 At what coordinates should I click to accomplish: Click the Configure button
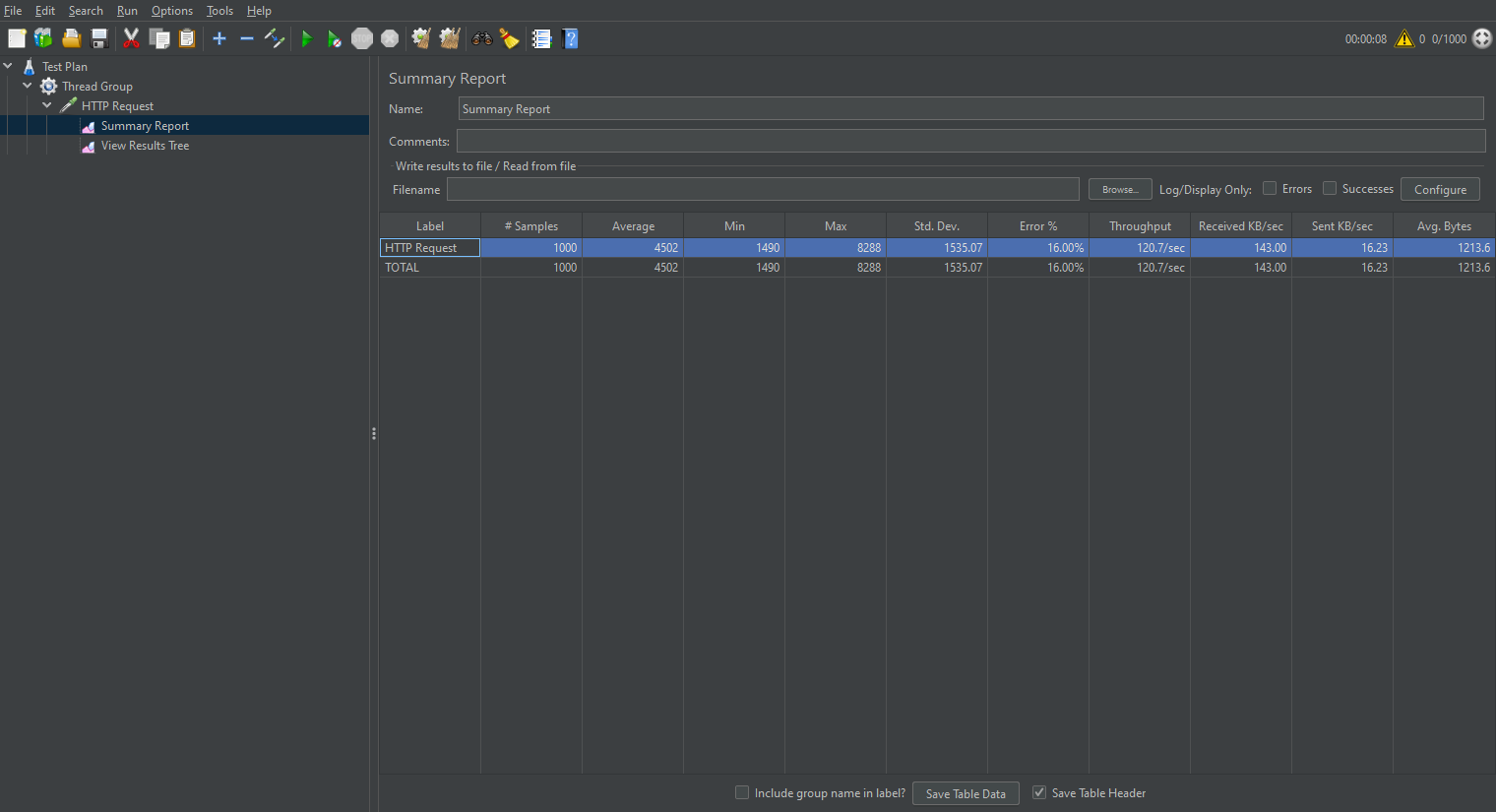1440,189
